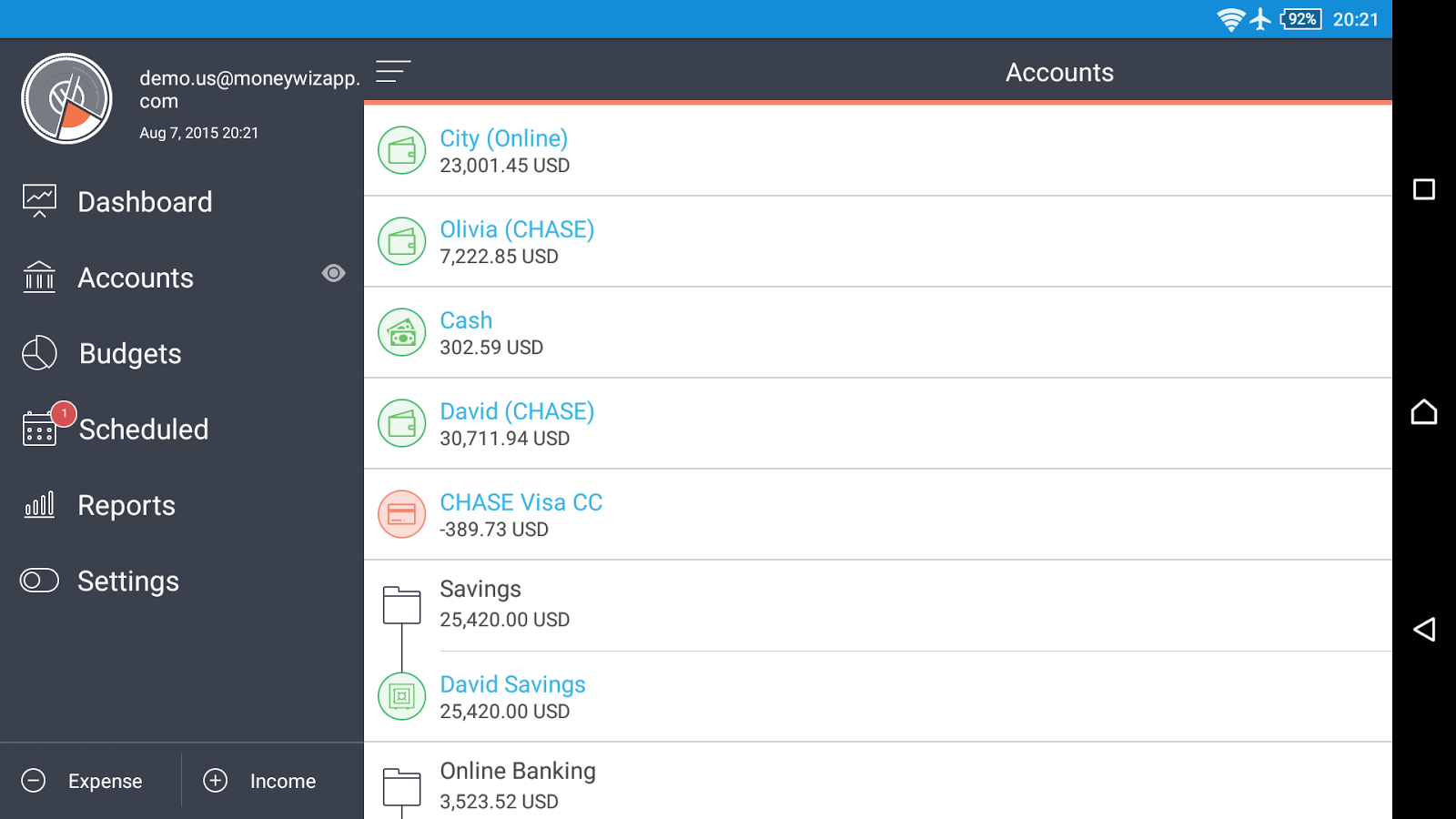The height and width of the screenshot is (819, 1456).
Task: Tap the Cash banknotes icon
Action: (x=401, y=332)
